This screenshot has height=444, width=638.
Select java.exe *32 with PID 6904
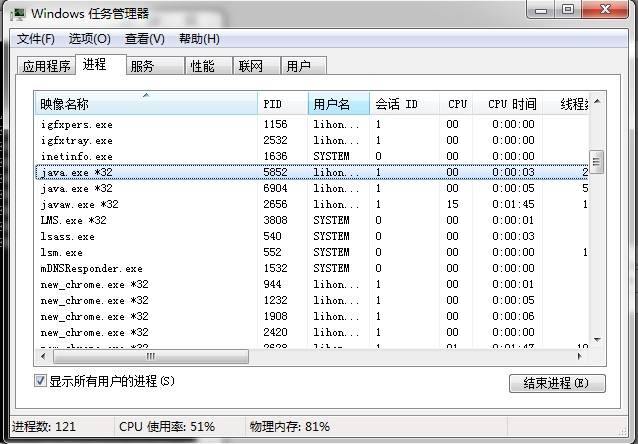(x=312, y=188)
